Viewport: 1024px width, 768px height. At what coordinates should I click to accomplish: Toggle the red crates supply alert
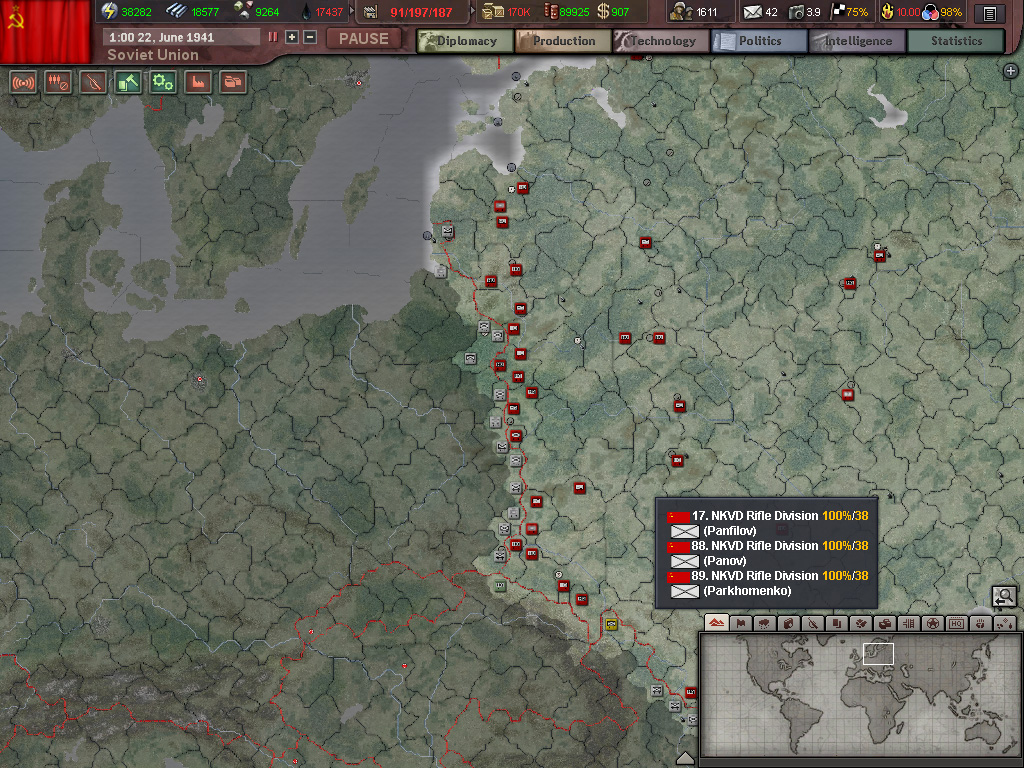tap(233, 82)
